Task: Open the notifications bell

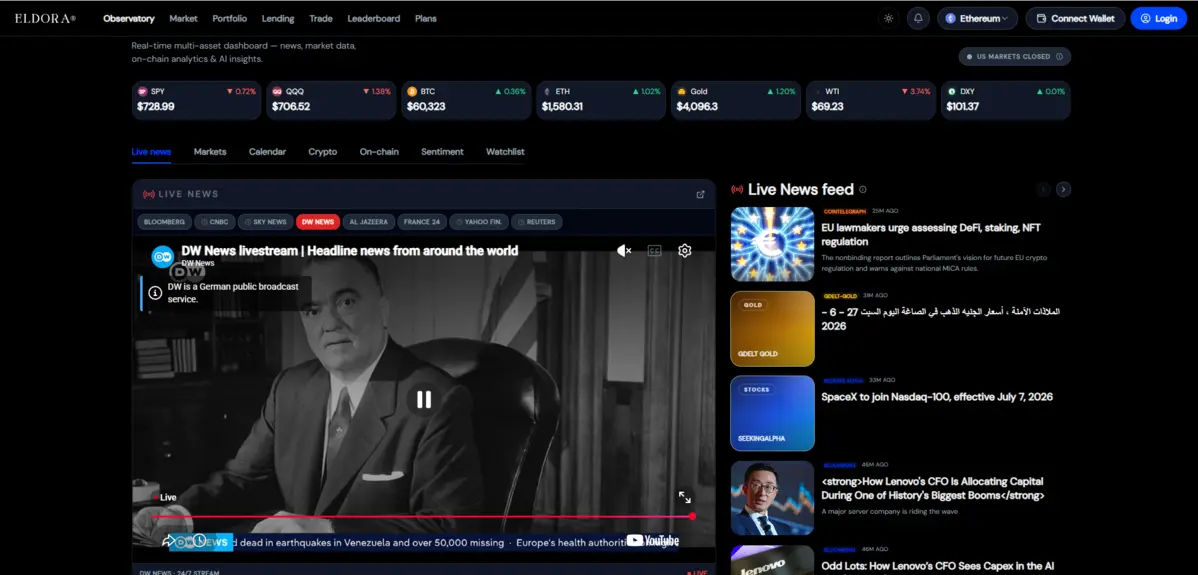Action: pos(918,18)
